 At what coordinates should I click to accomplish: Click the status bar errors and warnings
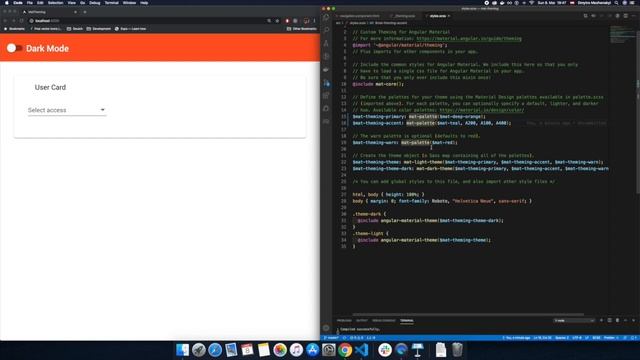[356, 338]
